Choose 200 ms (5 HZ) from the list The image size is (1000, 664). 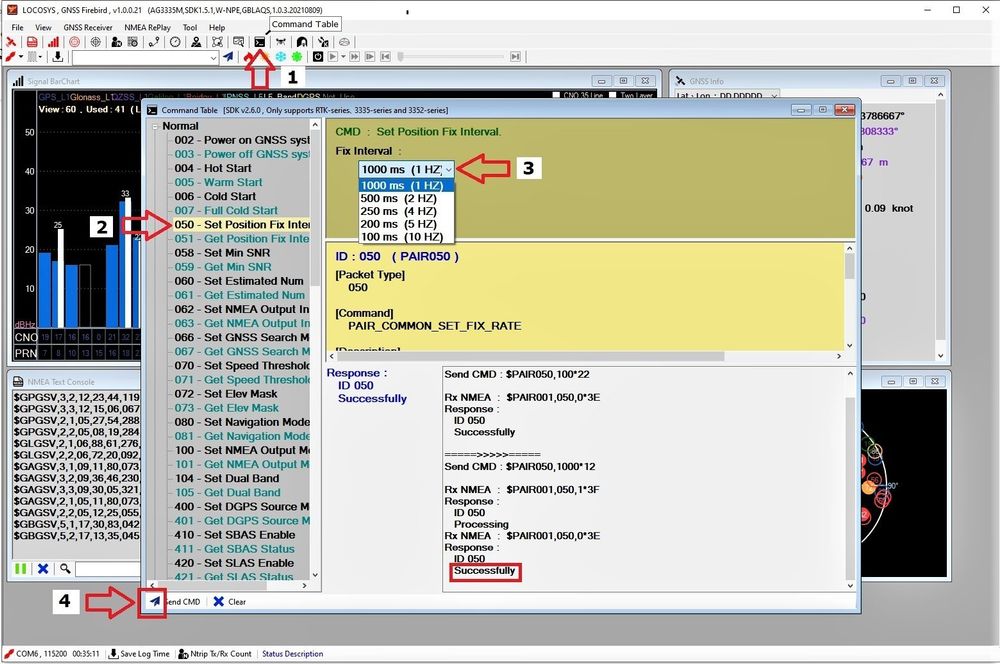398,224
